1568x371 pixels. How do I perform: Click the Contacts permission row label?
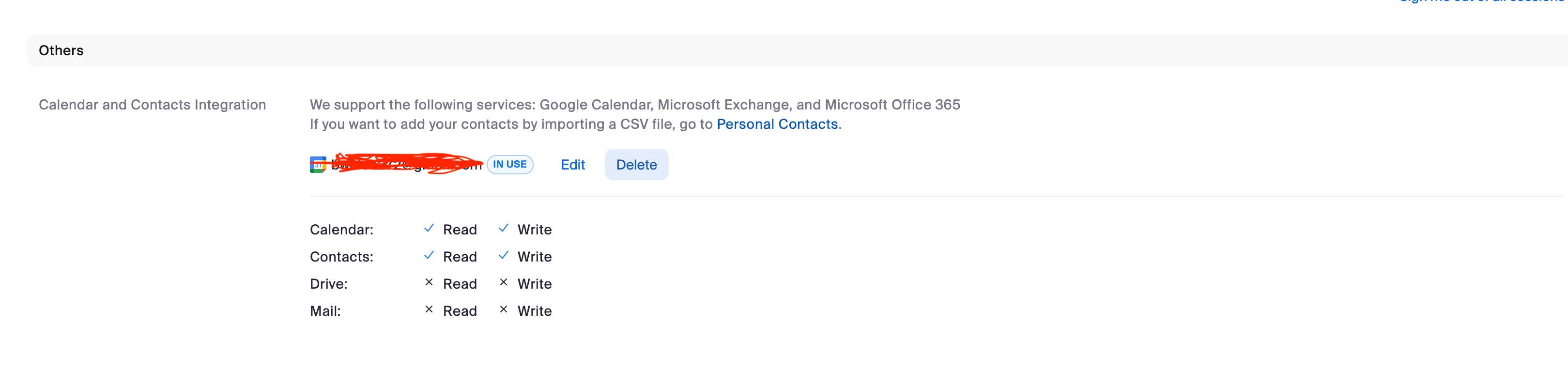coord(341,257)
